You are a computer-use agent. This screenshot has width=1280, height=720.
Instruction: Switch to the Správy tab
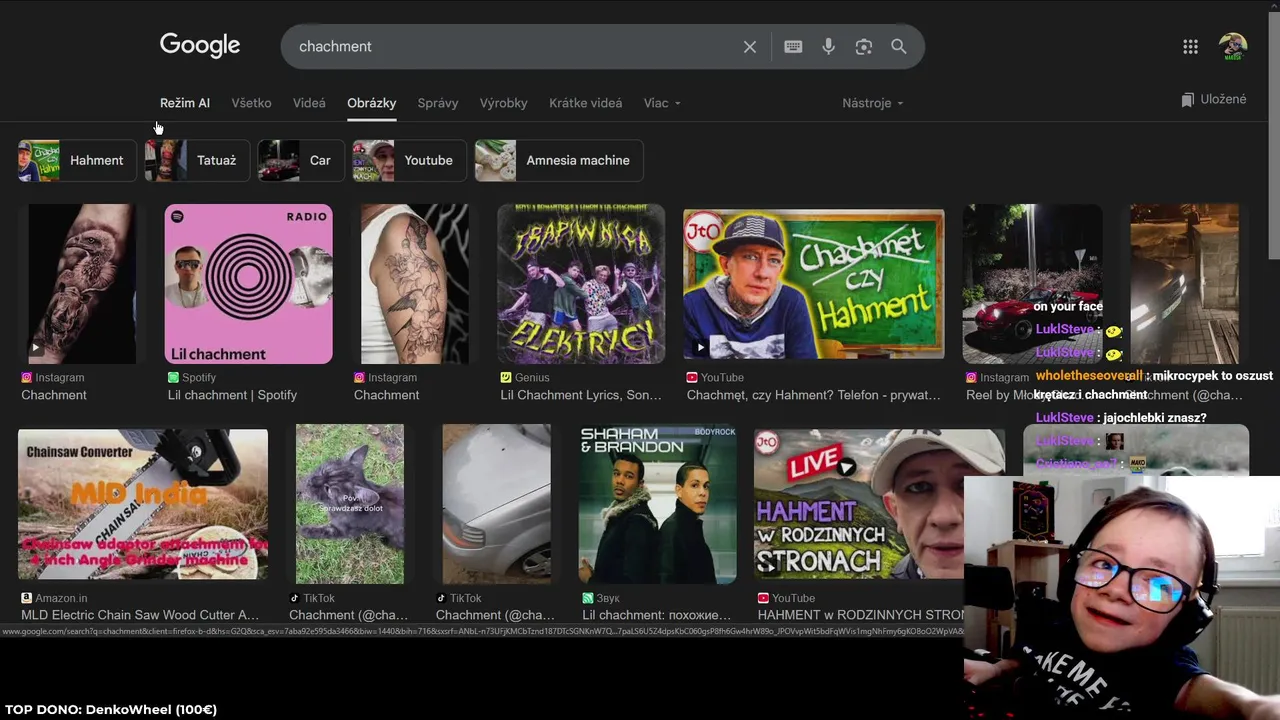(438, 103)
